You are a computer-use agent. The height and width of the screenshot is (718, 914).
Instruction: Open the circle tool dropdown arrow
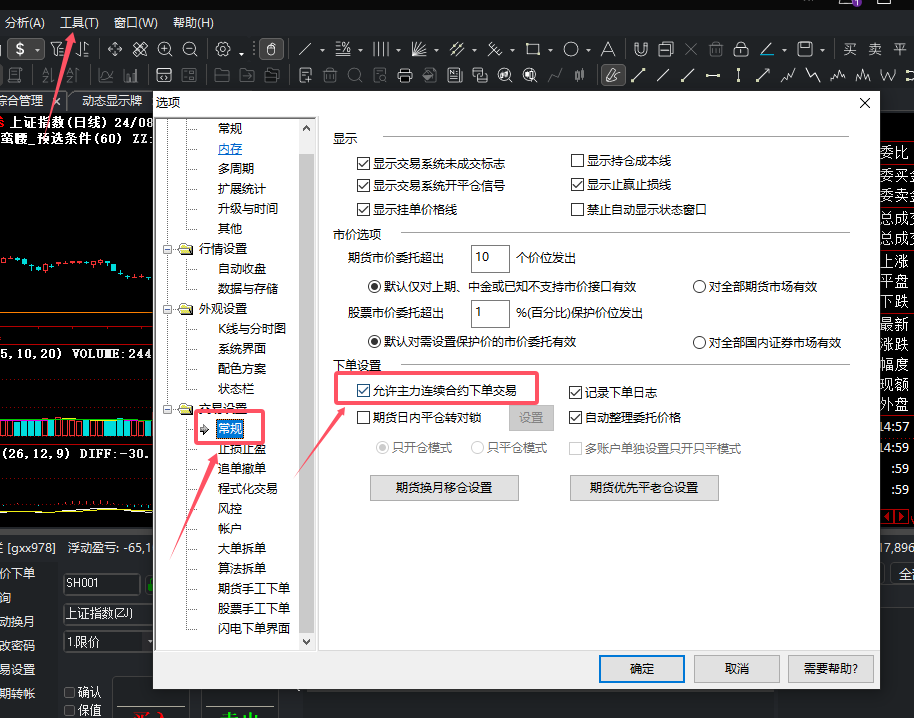point(588,51)
